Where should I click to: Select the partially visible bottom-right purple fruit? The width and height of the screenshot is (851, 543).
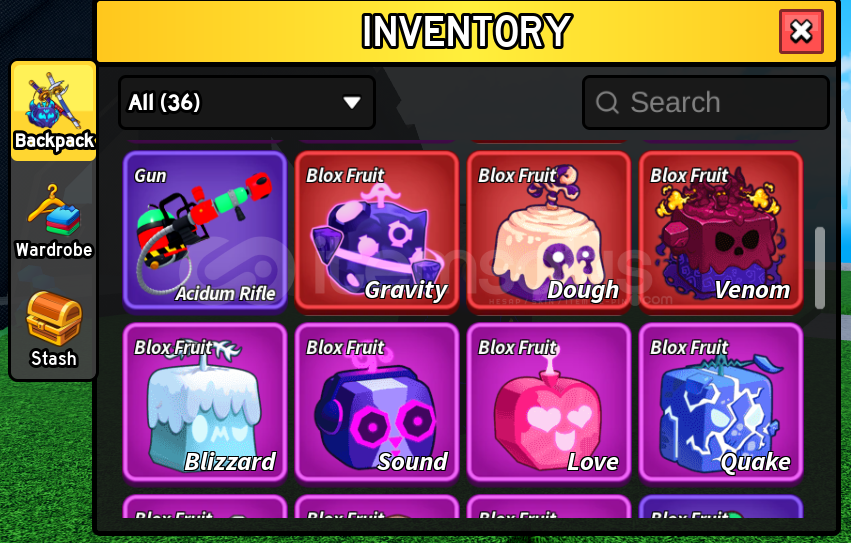tap(721, 507)
